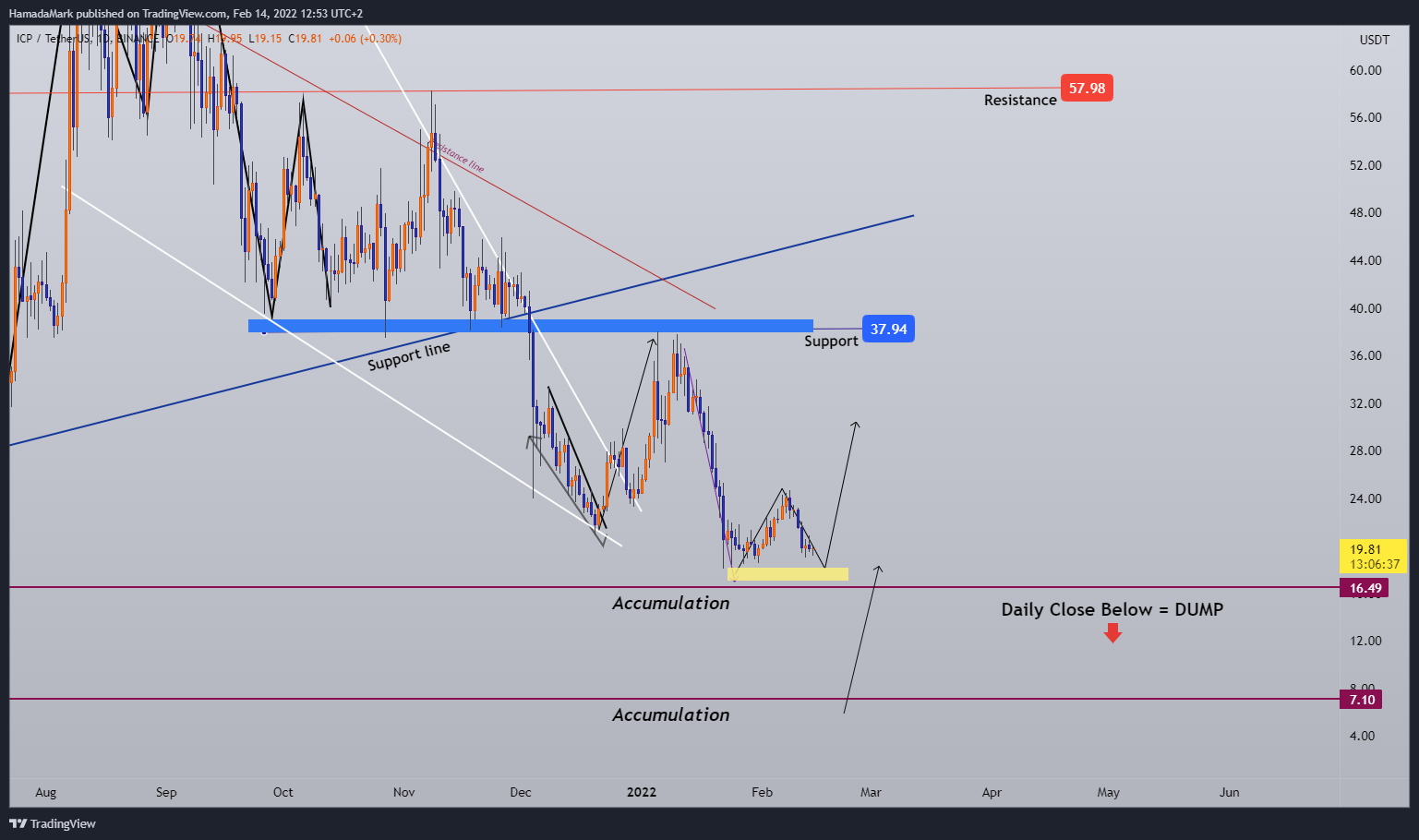Click the USDT currency label

tap(1375, 40)
